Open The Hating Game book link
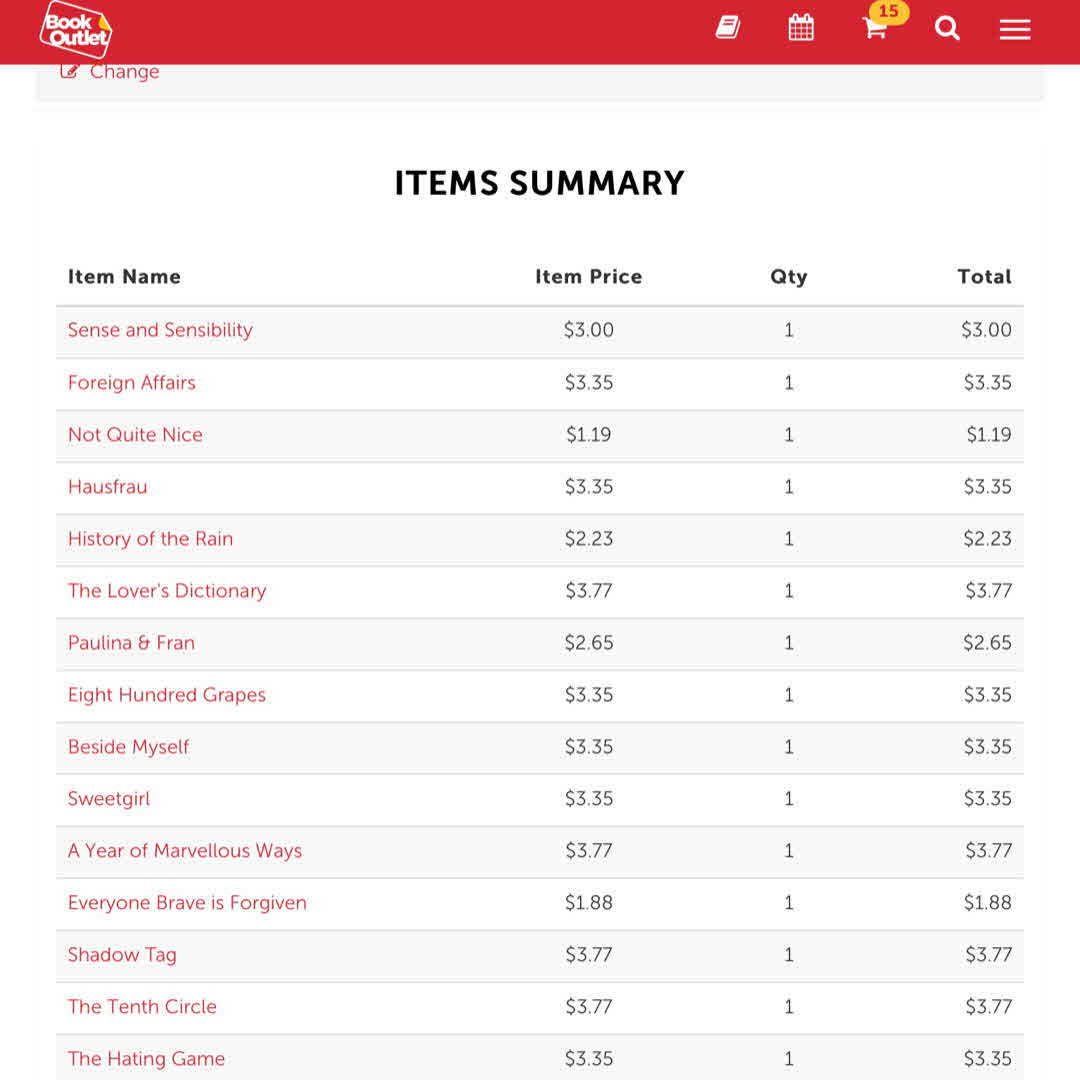Image resolution: width=1080 pixels, height=1080 pixels. [146, 1058]
